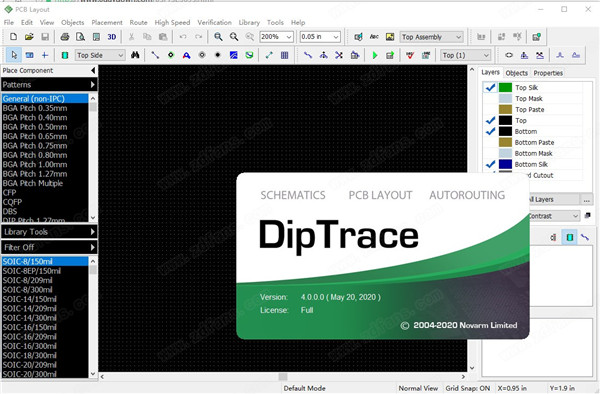Select the Place Mounting Hole tool
This screenshot has width=600, height=394.
[218, 55]
